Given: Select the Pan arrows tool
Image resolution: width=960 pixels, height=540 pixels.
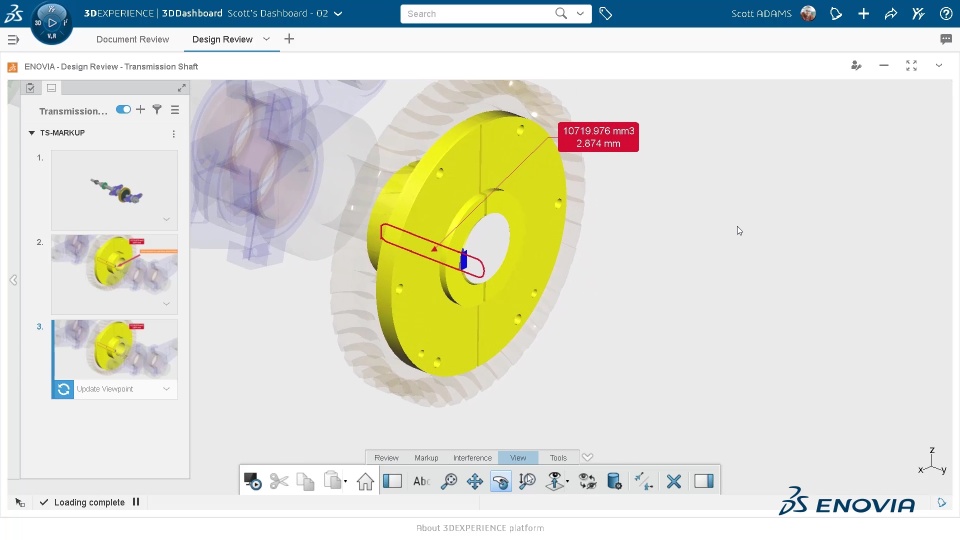Looking at the screenshot, I should point(474,481).
